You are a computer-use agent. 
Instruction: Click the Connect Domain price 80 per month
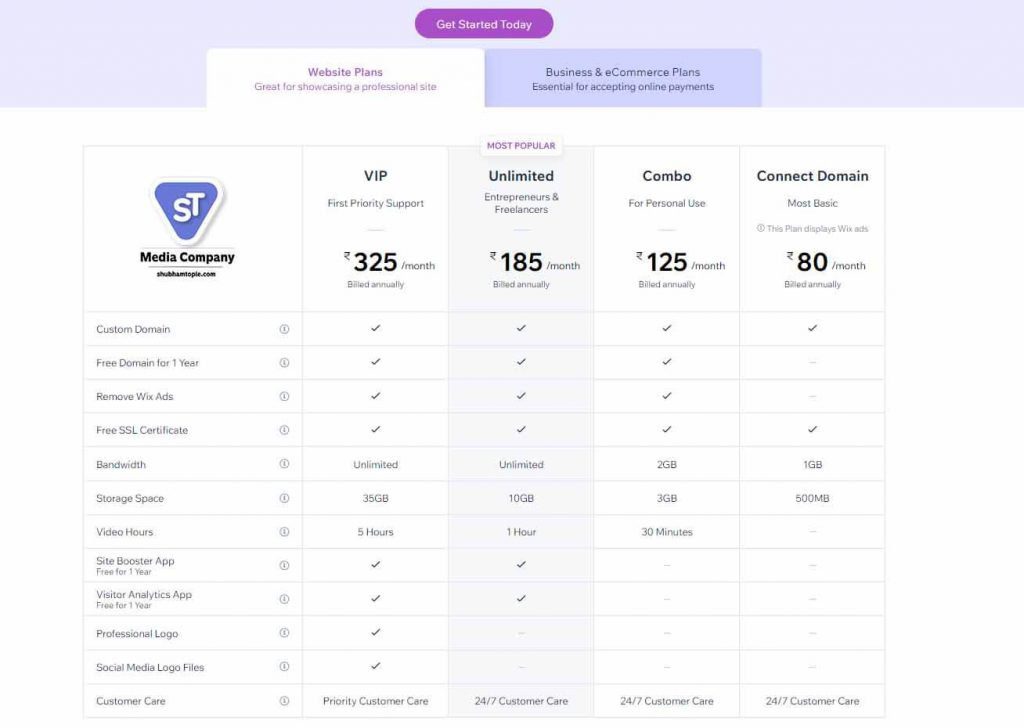(x=826, y=262)
